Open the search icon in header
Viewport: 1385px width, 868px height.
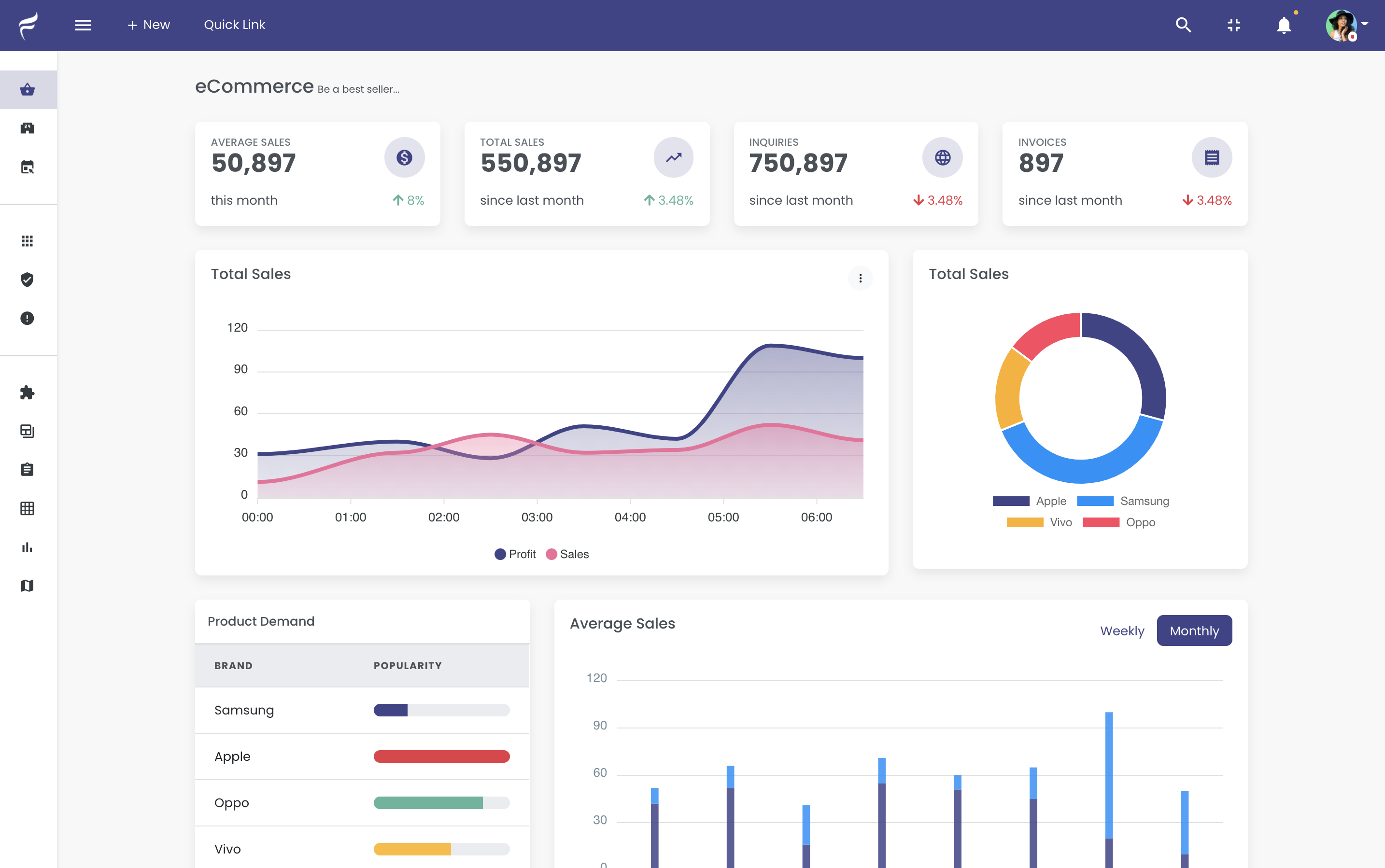(x=1183, y=25)
